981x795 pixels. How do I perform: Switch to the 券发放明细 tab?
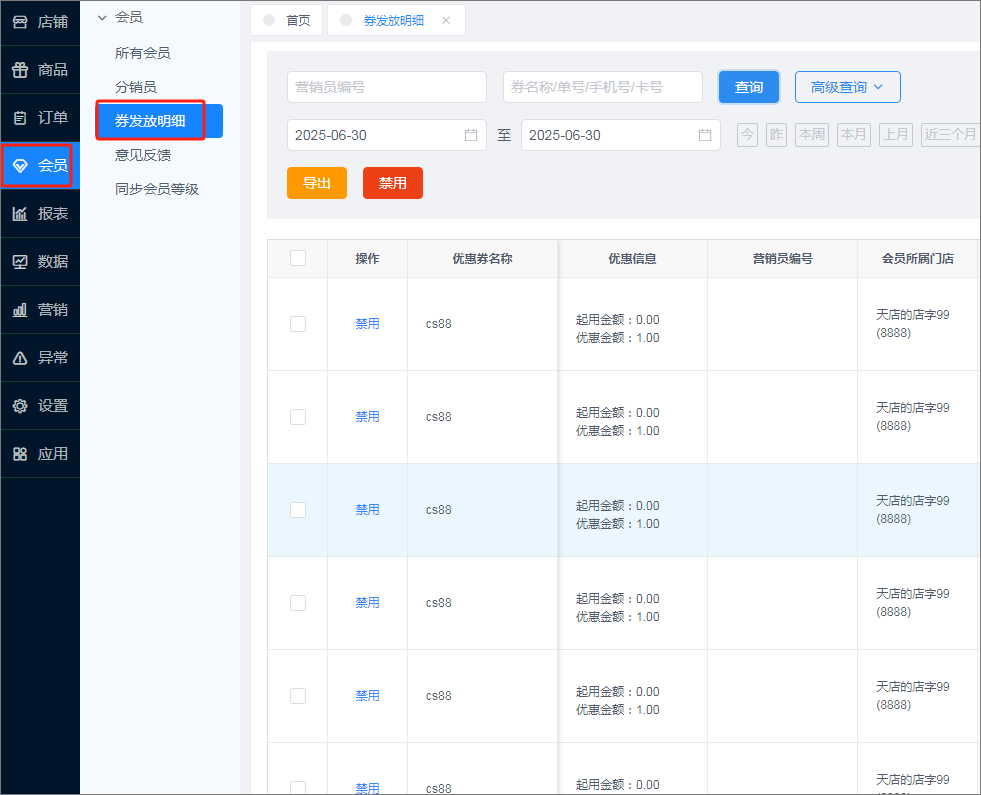pos(394,21)
